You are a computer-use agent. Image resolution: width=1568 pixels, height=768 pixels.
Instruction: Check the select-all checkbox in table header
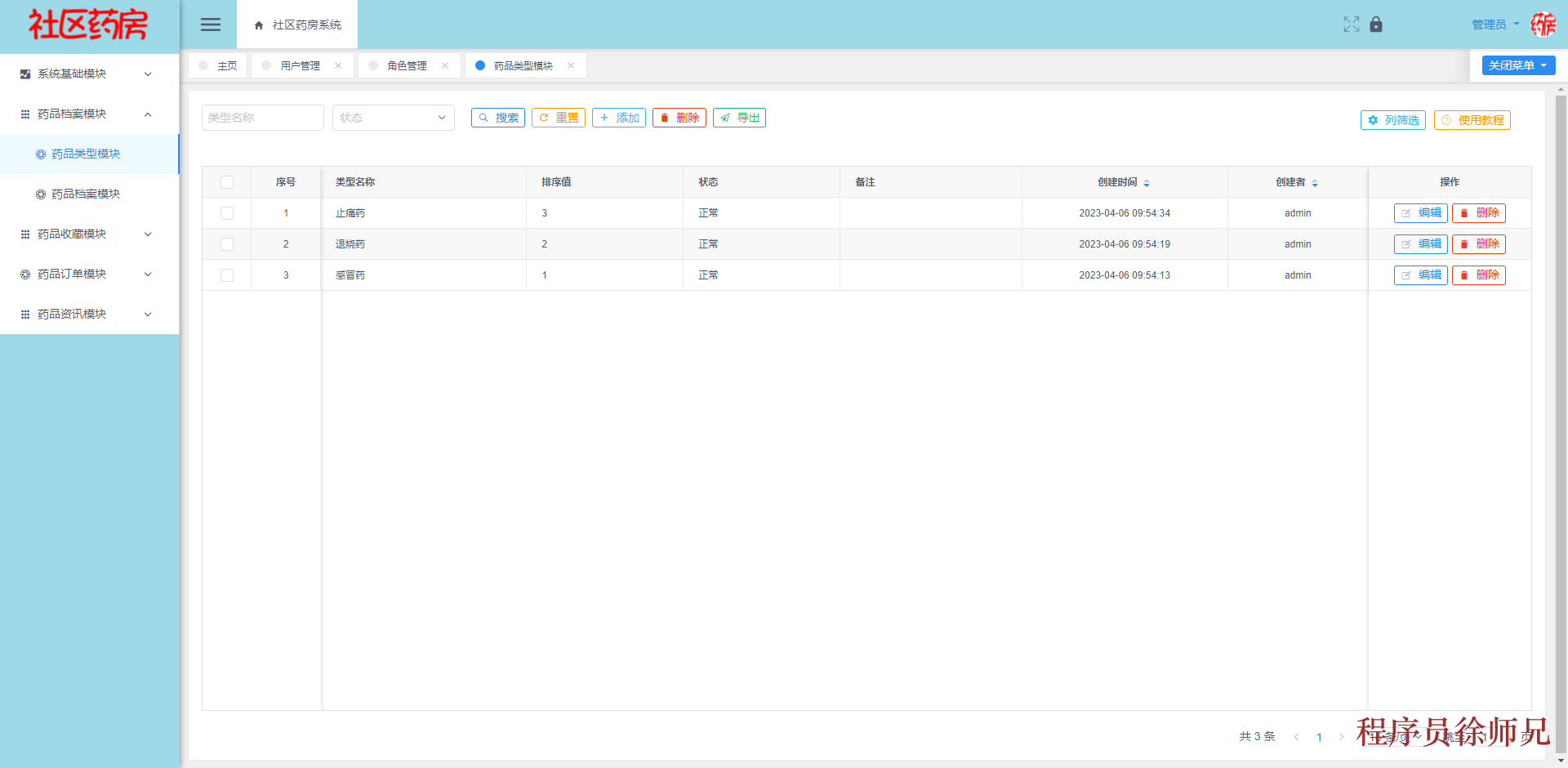(x=227, y=182)
